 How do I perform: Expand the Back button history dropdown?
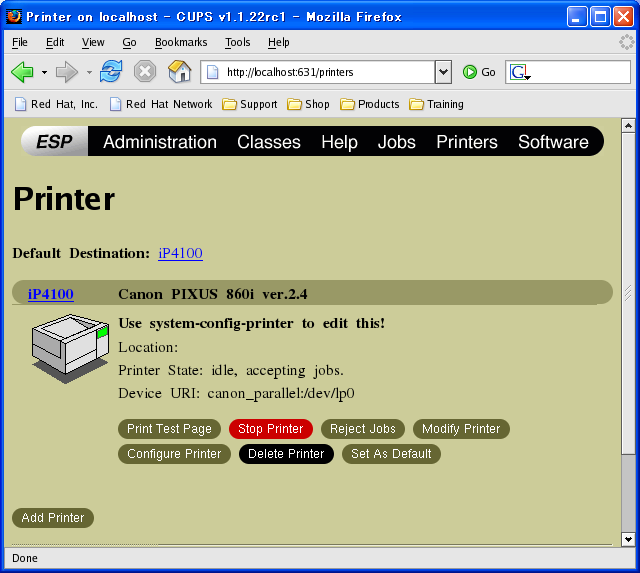tap(44, 73)
